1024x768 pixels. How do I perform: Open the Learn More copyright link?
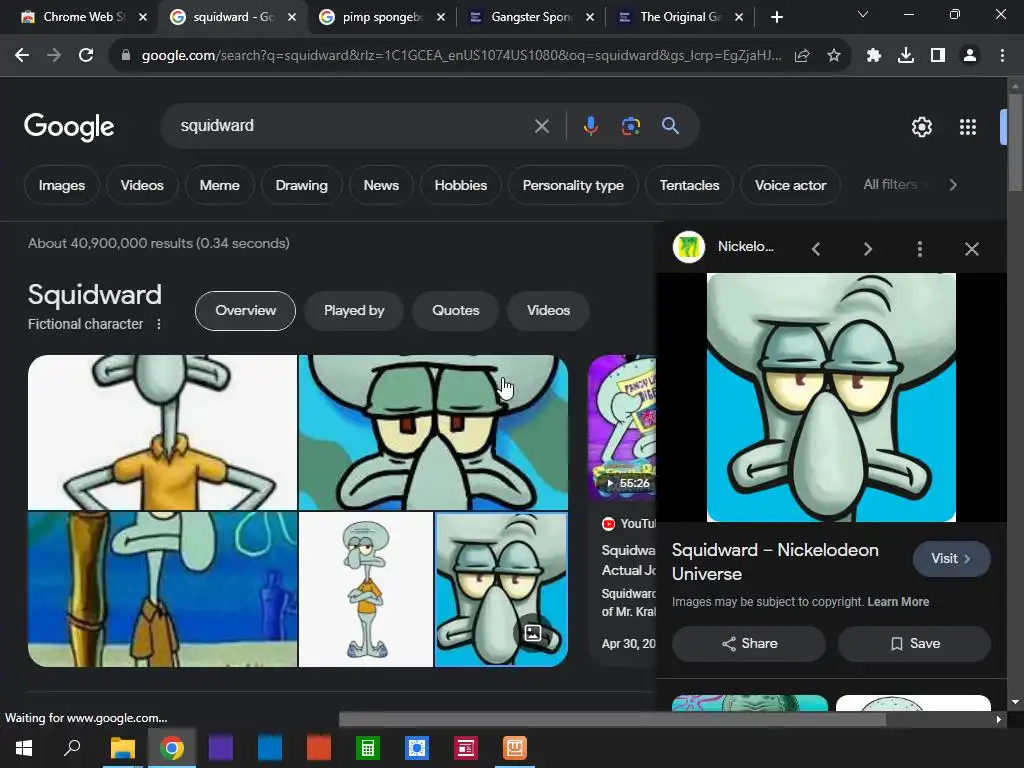[x=898, y=602]
